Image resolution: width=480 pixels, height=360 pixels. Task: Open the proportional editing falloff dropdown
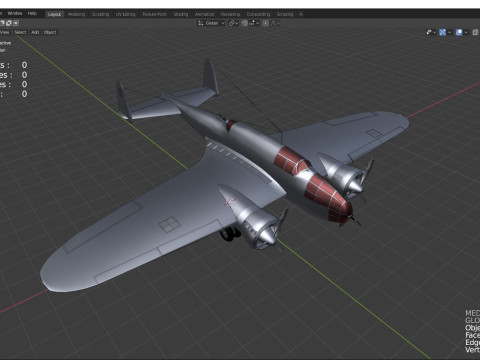275,23
